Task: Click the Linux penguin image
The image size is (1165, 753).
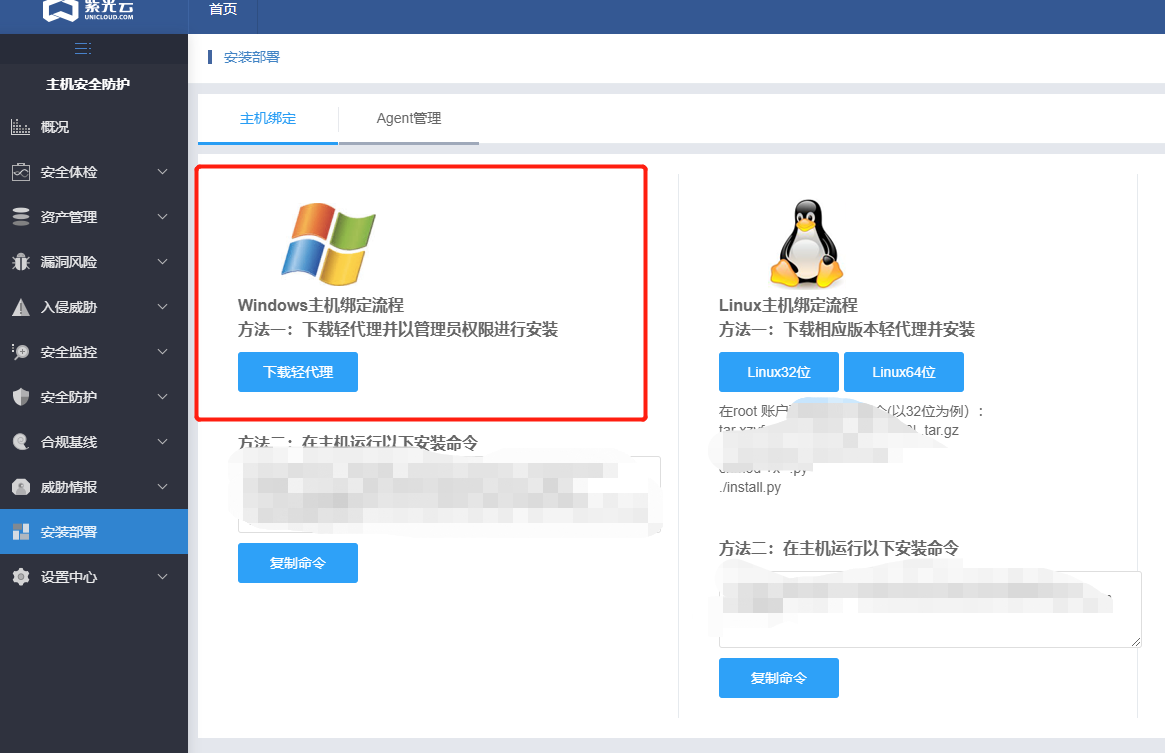Action: point(807,243)
